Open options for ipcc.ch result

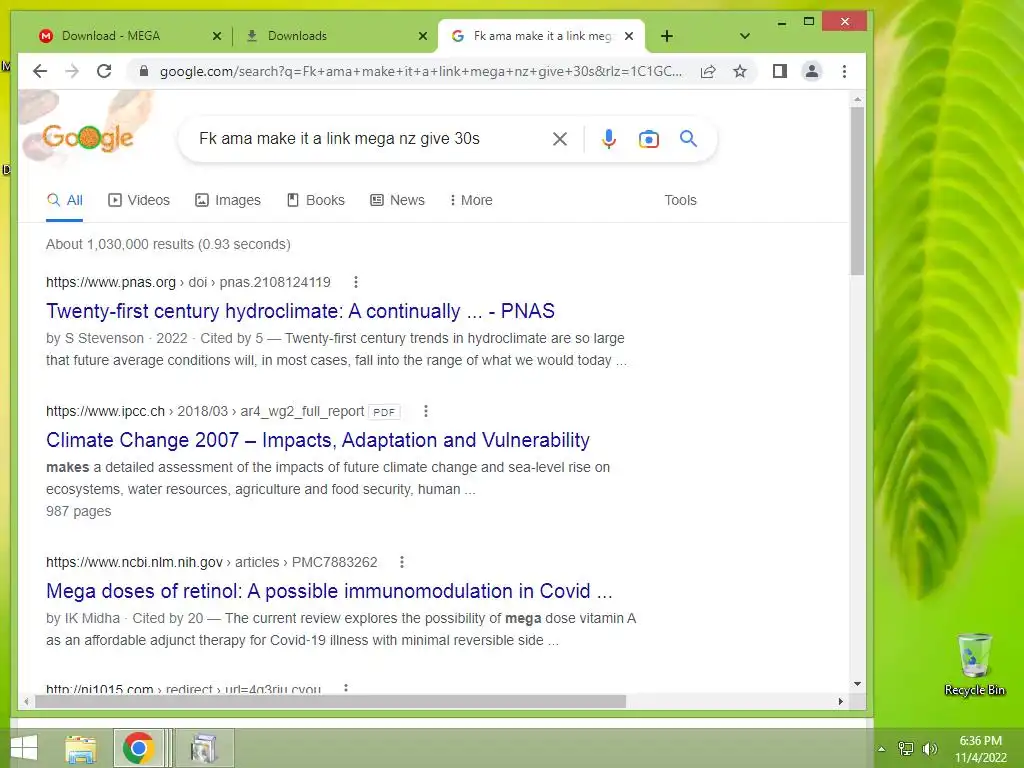(426, 411)
